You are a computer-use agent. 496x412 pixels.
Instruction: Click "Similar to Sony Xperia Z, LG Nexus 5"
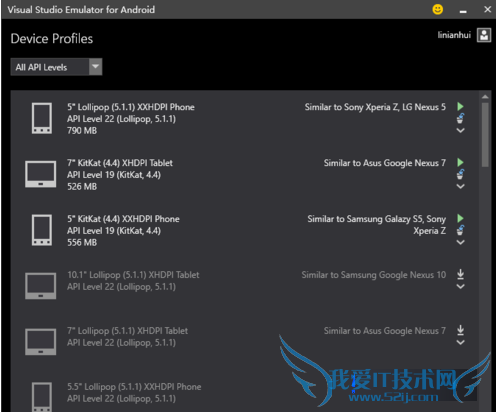375,107
